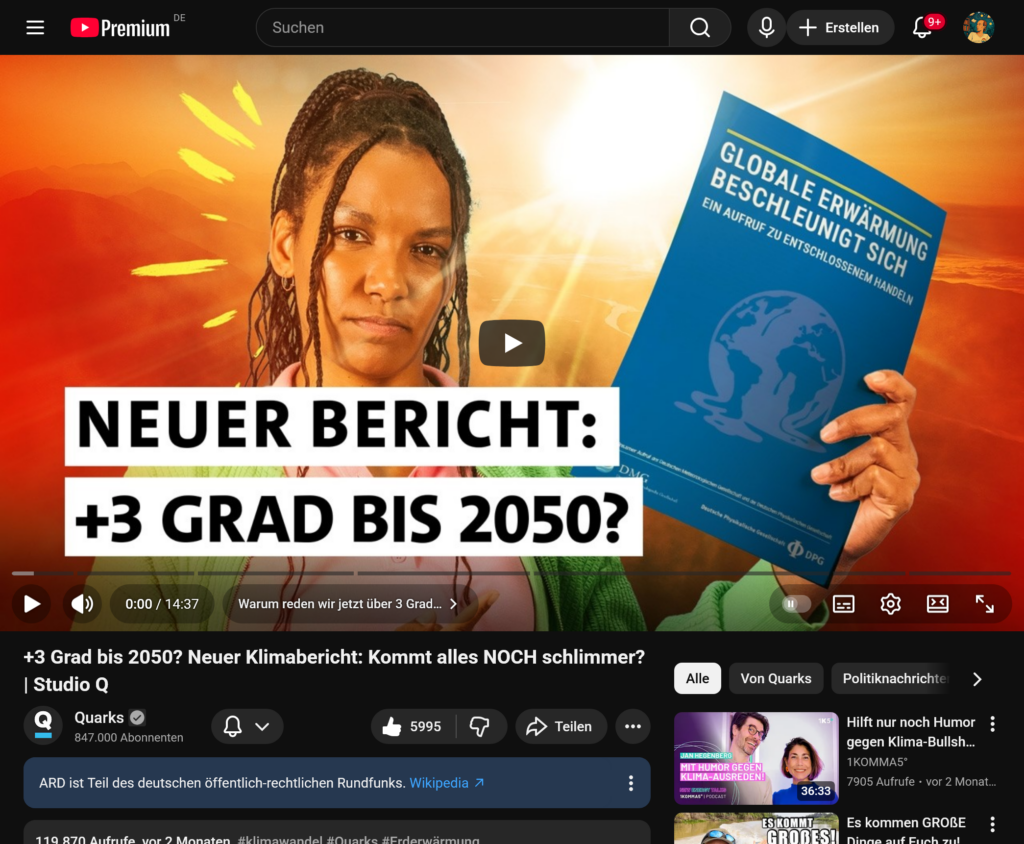This screenshot has width=1024, height=844.
Task: Click the search magnifier button
Action: pos(699,27)
